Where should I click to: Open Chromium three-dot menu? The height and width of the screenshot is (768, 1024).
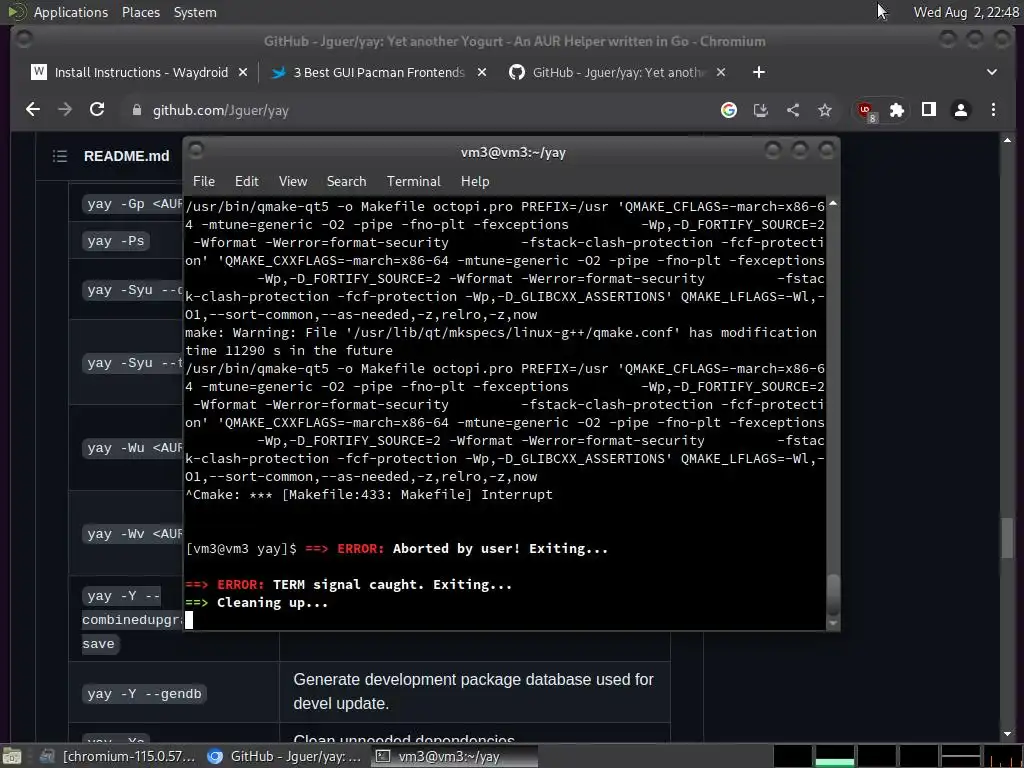(x=993, y=110)
